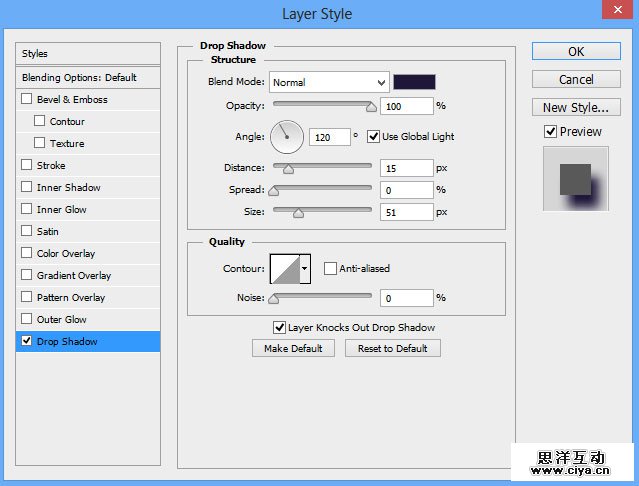Open the Blend Mode dropdown
Image resolution: width=639 pixels, height=486 pixels.
coord(329,82)
